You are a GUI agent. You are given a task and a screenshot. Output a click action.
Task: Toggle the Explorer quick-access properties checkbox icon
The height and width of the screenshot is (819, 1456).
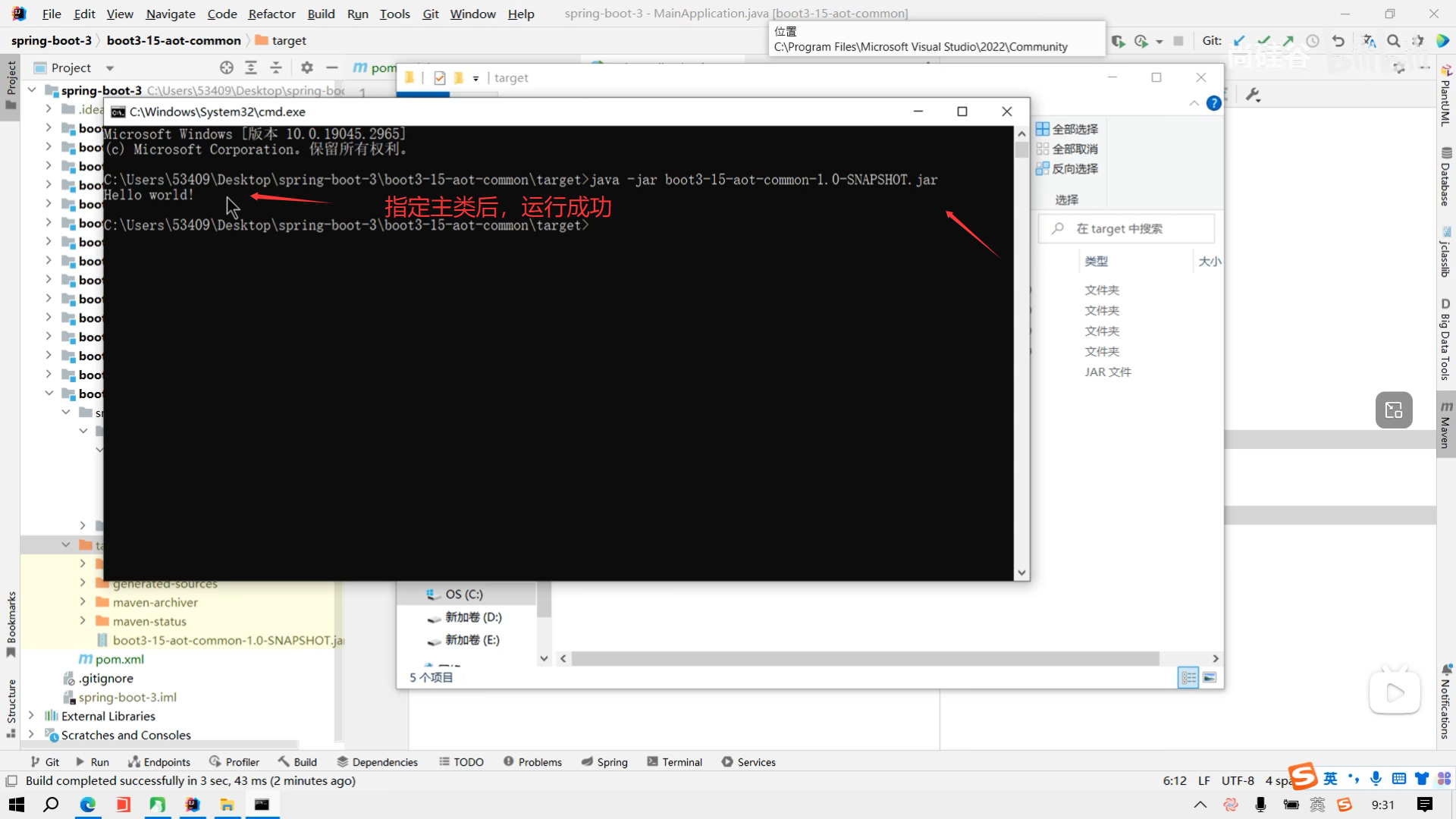[440, 78]
